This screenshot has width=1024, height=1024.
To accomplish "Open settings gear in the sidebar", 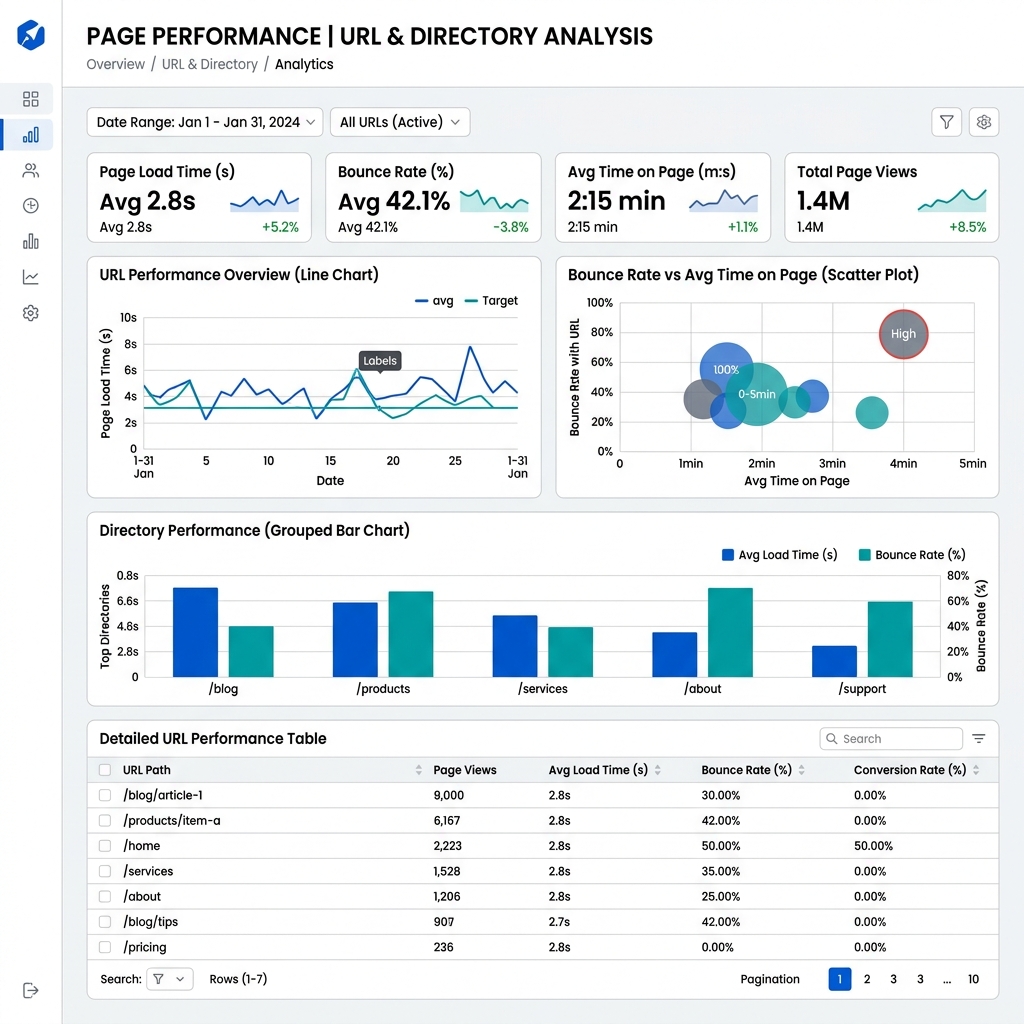I will coord(31,313).
